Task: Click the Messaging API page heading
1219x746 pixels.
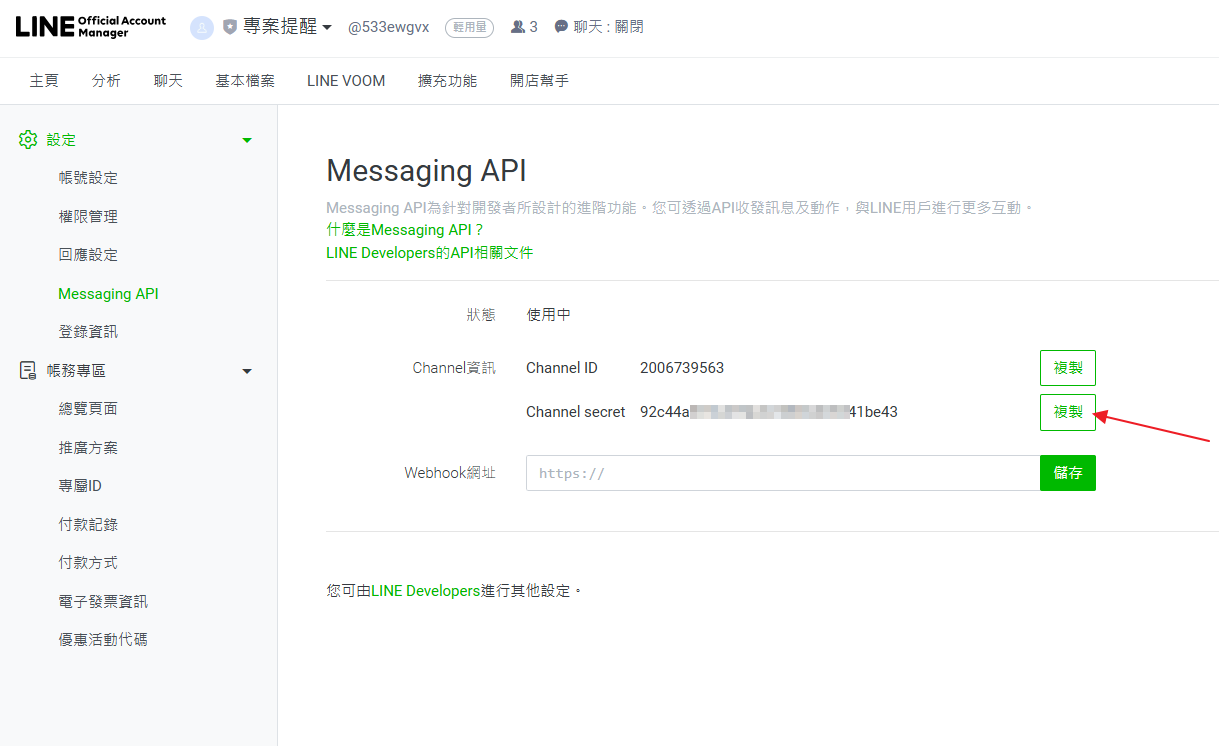Action: 426,171
